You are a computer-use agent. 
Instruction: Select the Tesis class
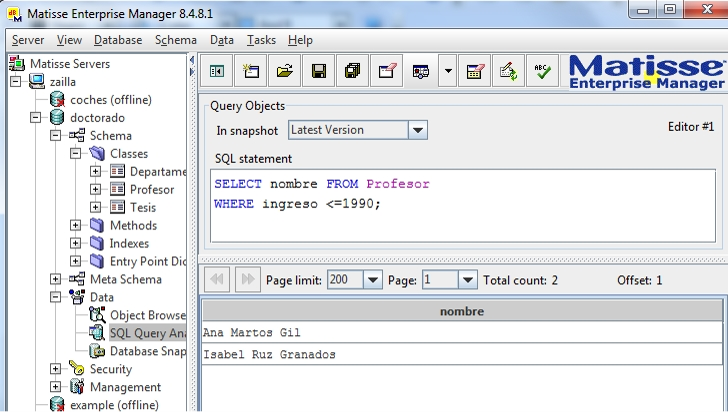coord(143,208)
